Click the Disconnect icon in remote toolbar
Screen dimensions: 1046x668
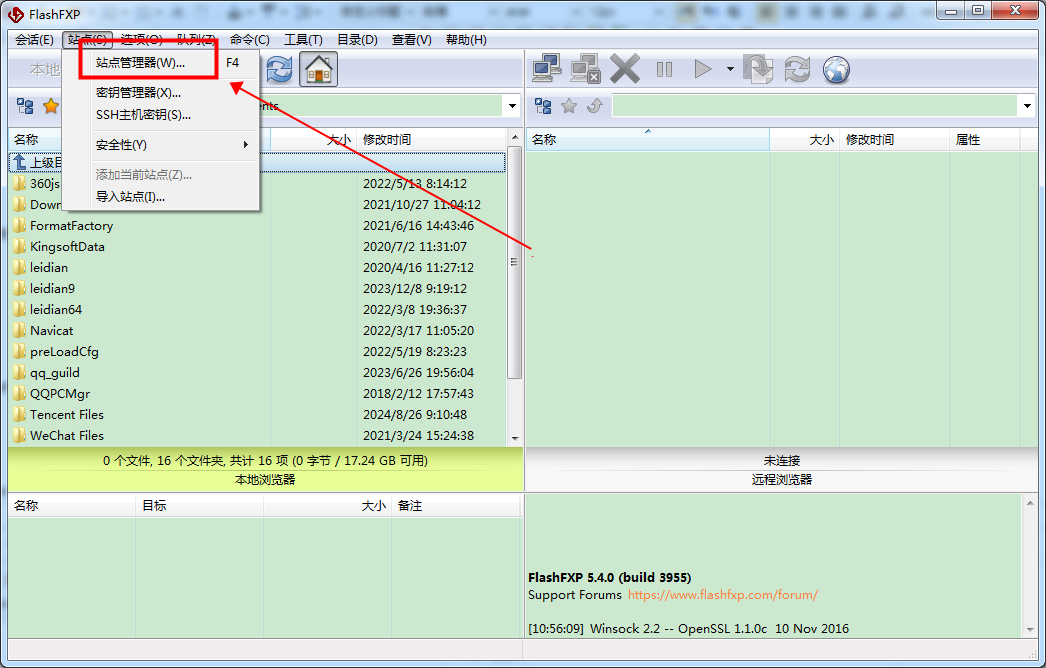coord(585,69)
